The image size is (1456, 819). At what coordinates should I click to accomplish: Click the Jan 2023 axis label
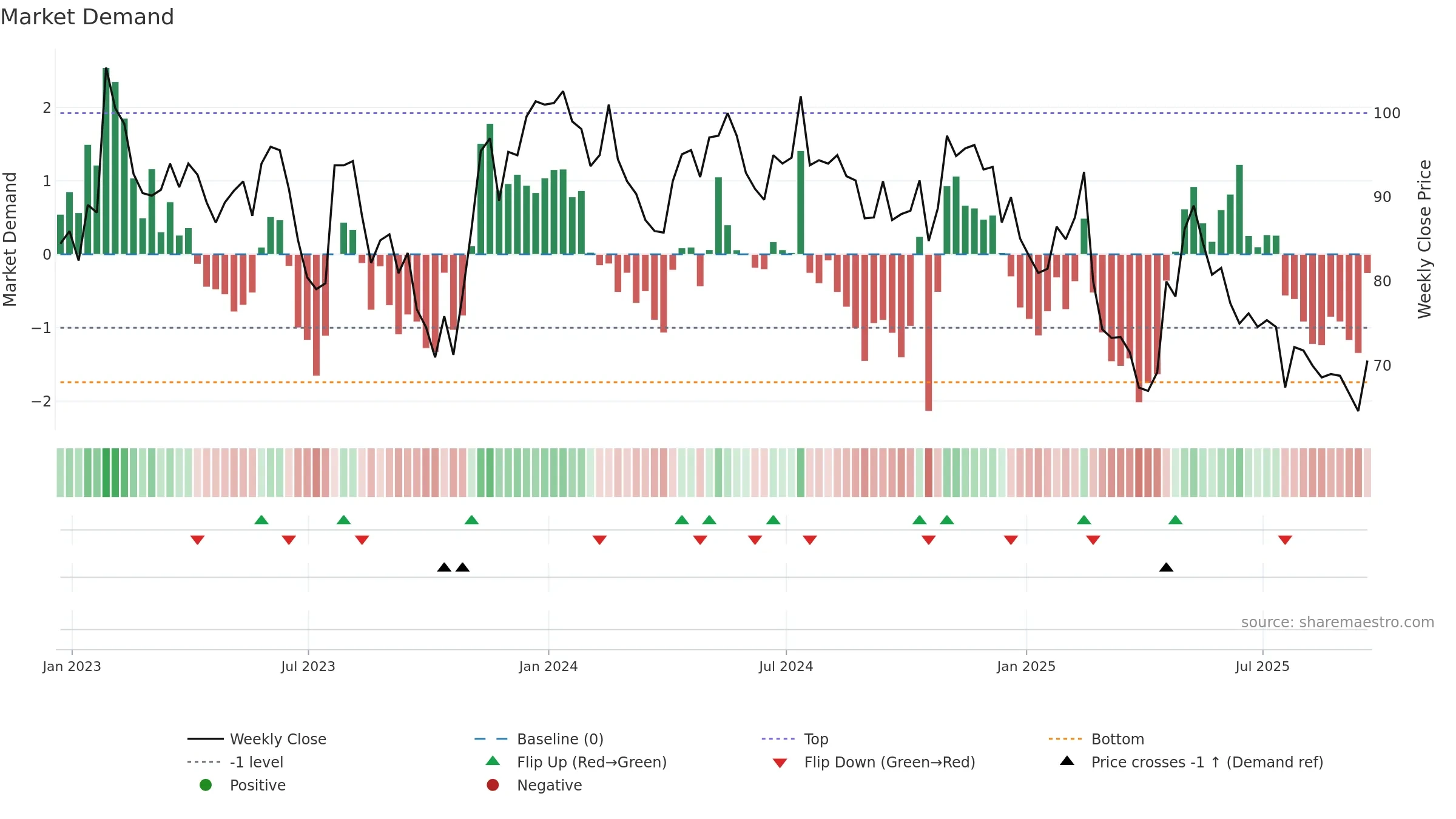click(x=72, y=666)
